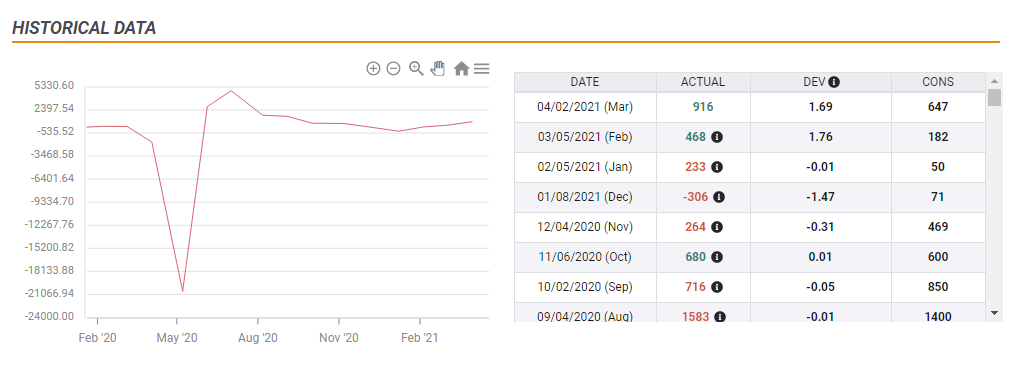The width and height of the screenshot is (1016, 379).
Task: Select the 12/04/2020 (Nov) date cell
Action: 585,227
